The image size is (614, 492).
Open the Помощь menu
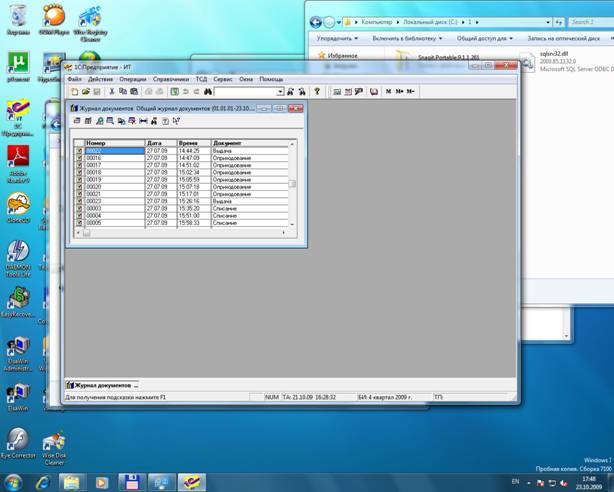pos(271,79)
